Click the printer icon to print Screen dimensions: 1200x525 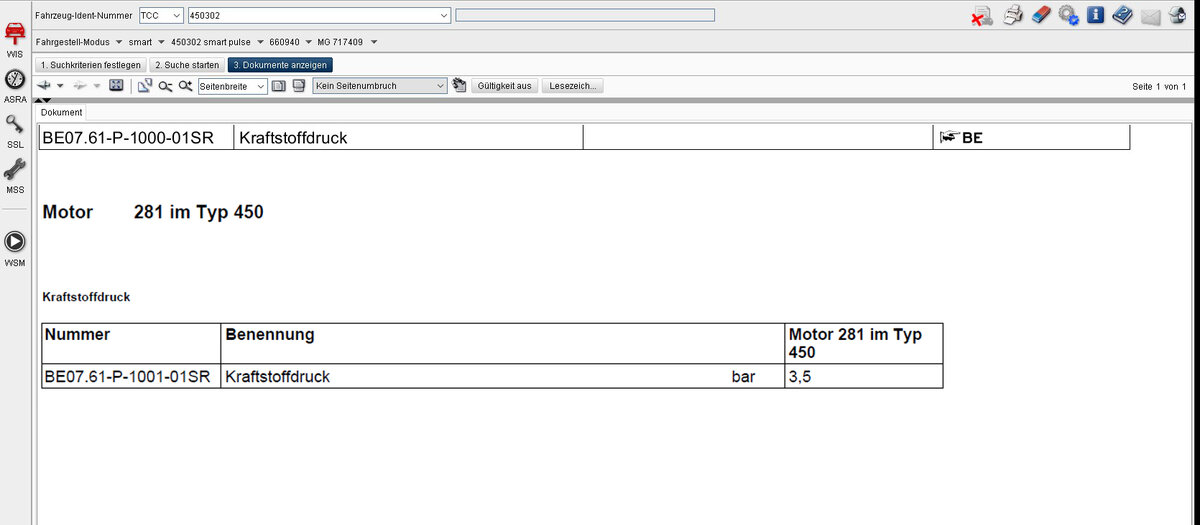point(1012,15)
